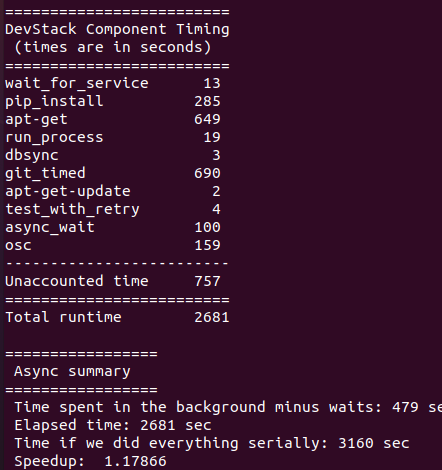Select the 'async_wait' row label
Image resolution: width=442 pixels, height=470 pixels.
point(50,227)
